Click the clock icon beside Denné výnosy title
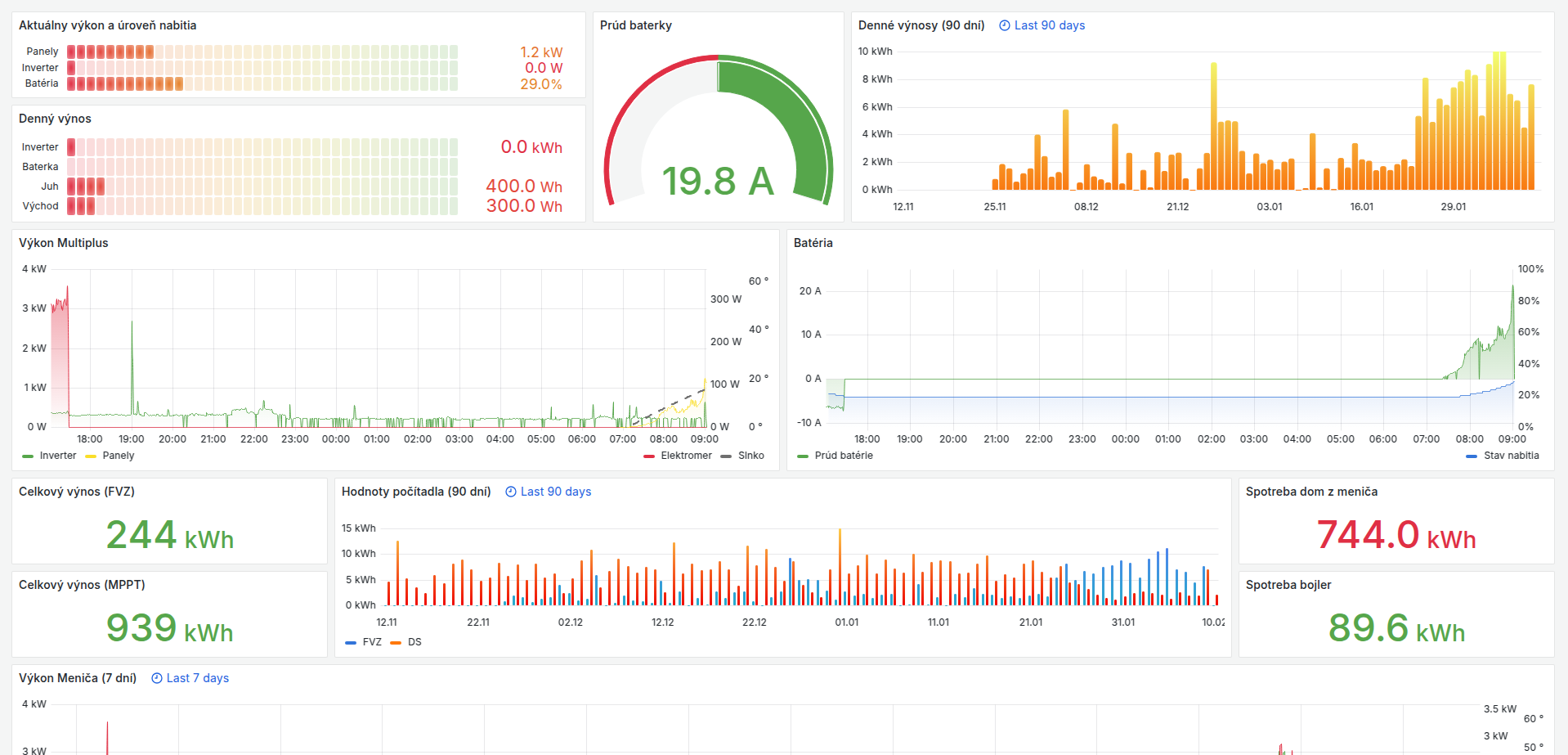 coord(1004,25)
